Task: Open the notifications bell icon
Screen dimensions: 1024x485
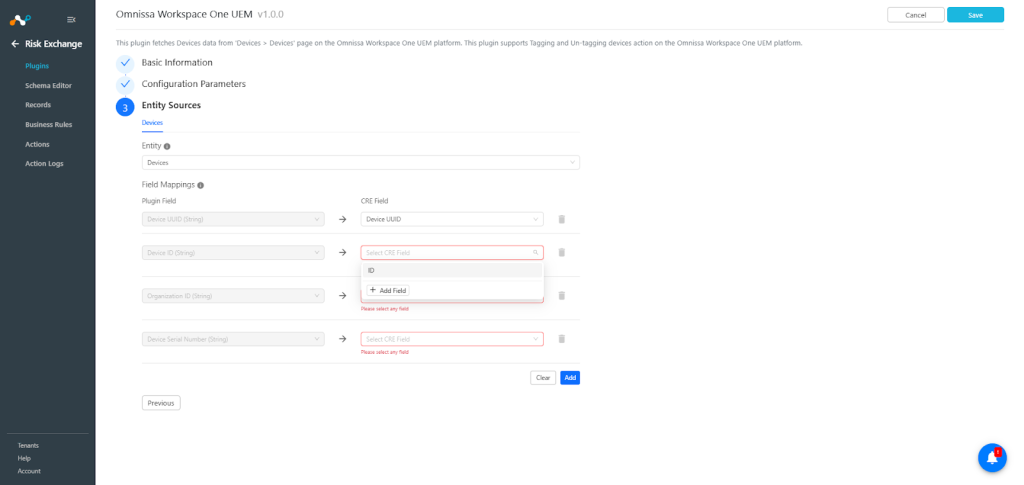Action: tap(992, 458)
